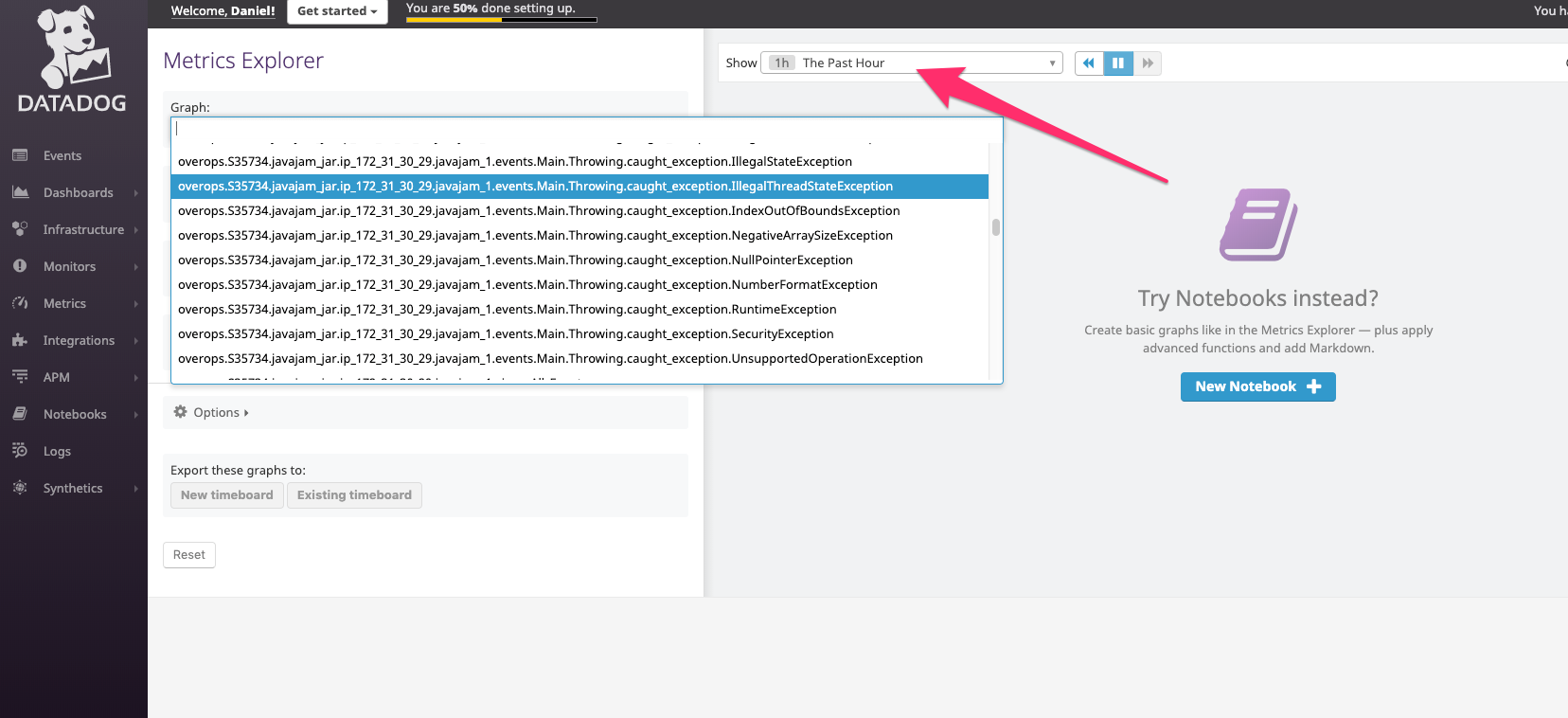Viewport: 1568px width, 718px height.
Task: Open the Notebooks menu
Action: click(75, 414)
